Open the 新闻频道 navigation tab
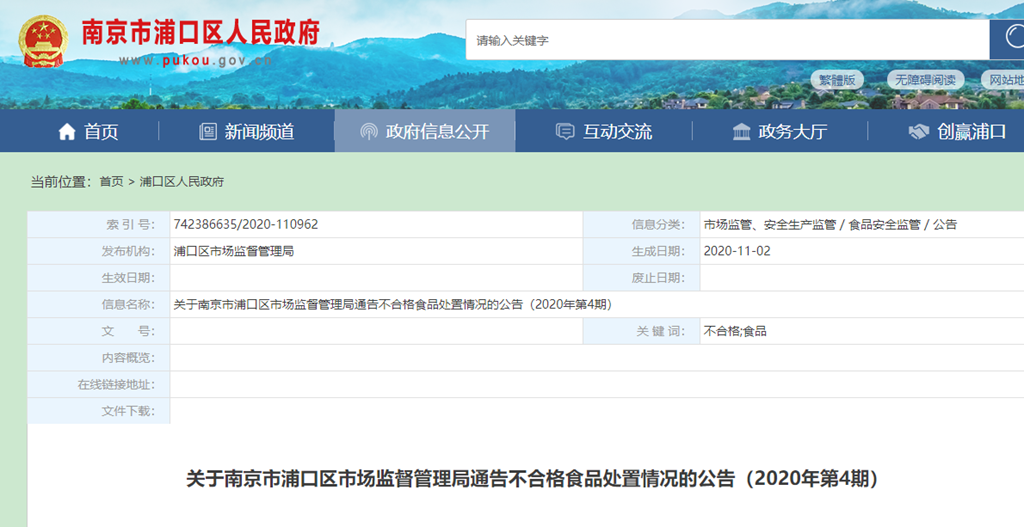The height and width of the screenshot is (527, 1024). [246, 131]
